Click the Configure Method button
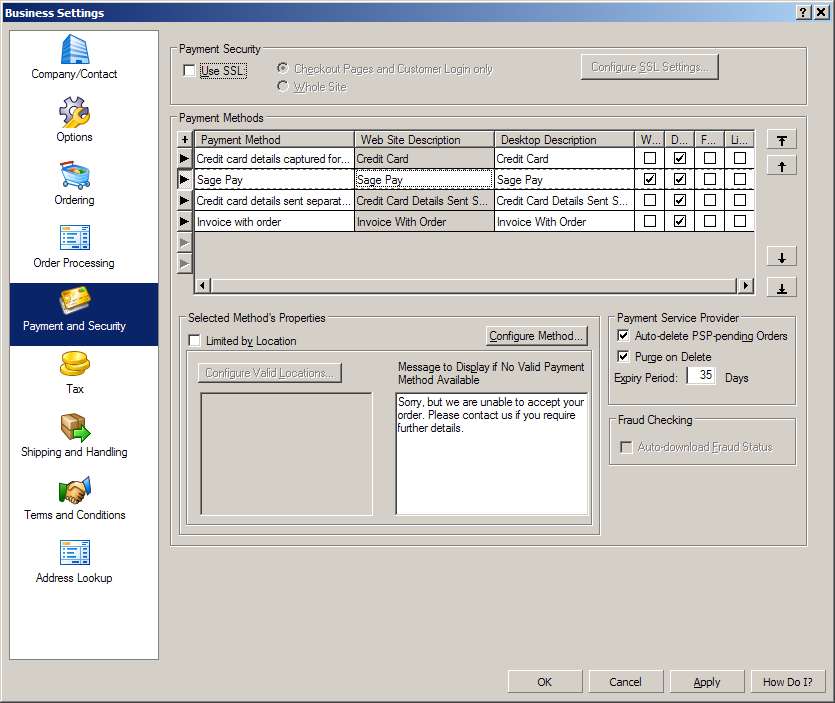This screenshot has height=703, width=835. (537, 336)
